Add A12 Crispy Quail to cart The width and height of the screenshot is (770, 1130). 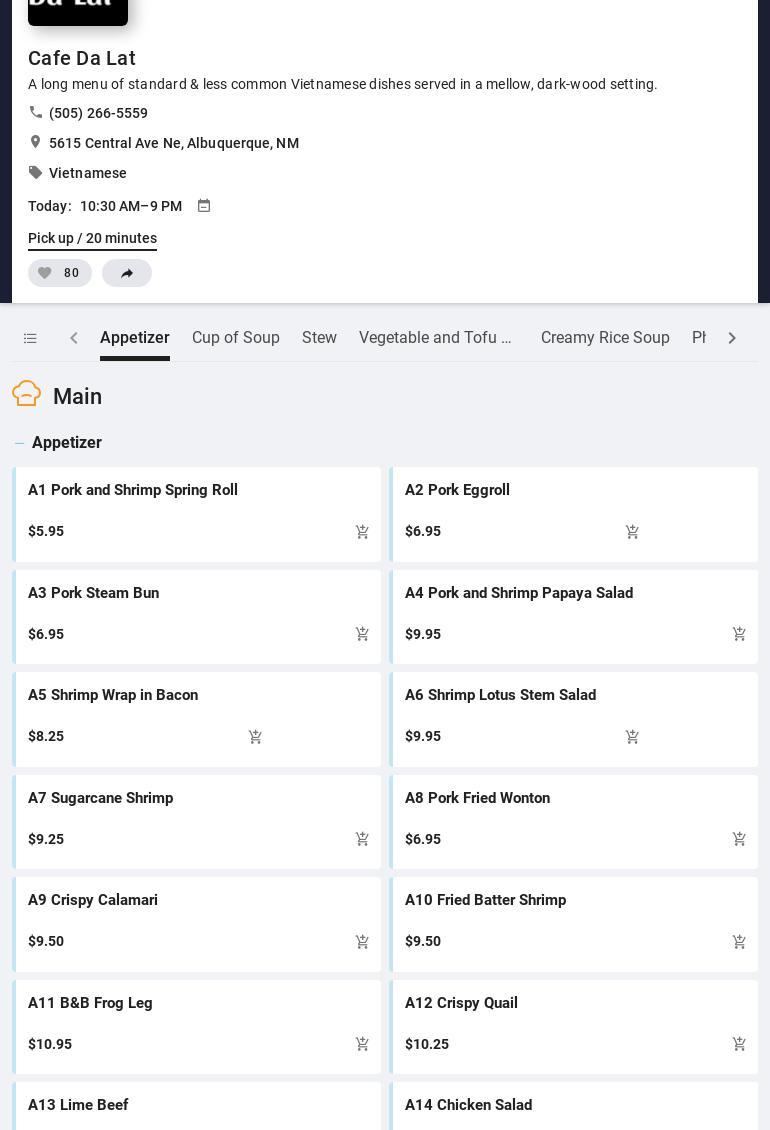(739, 1044)
